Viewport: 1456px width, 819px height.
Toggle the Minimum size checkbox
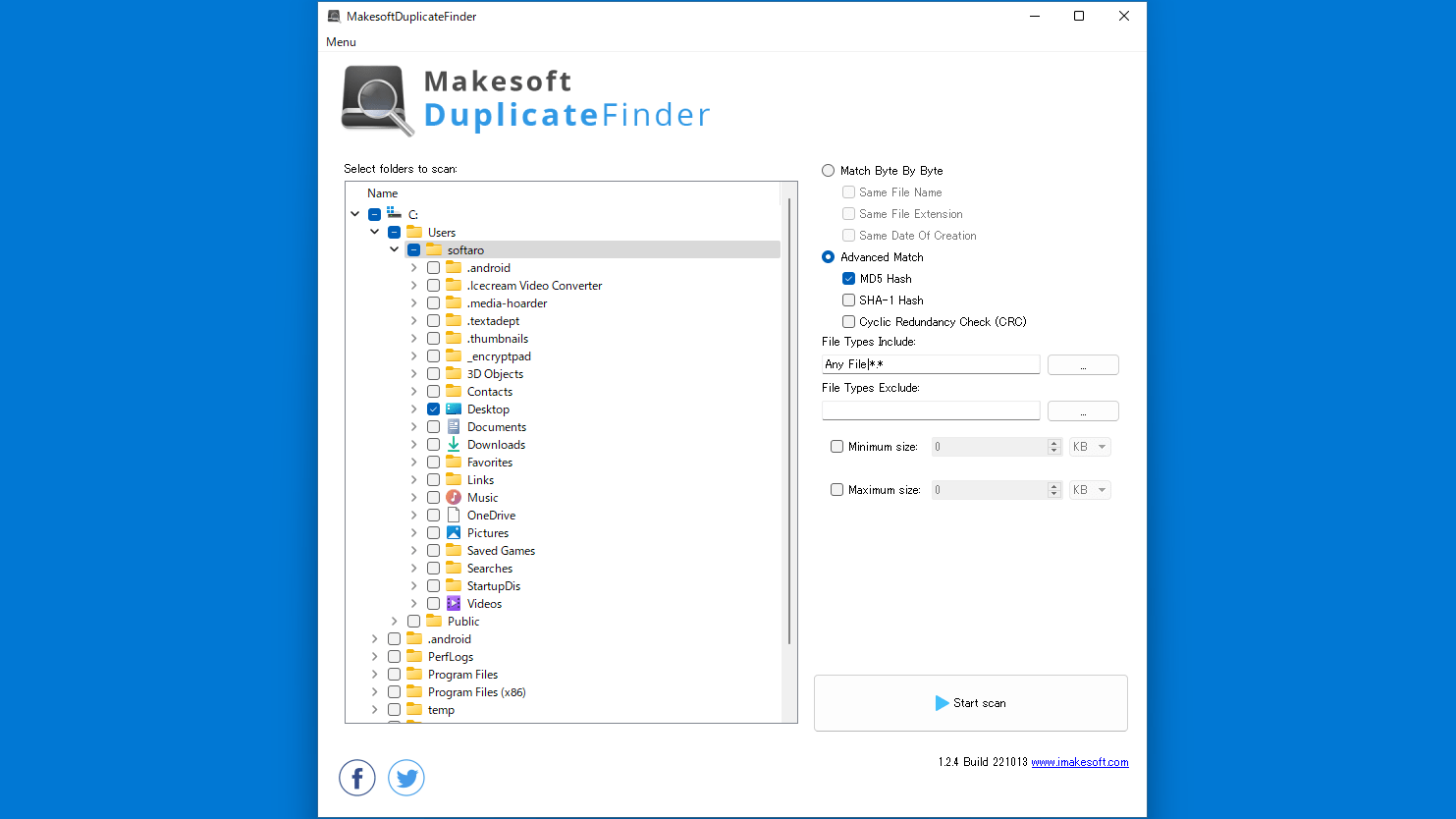point(836,446)
